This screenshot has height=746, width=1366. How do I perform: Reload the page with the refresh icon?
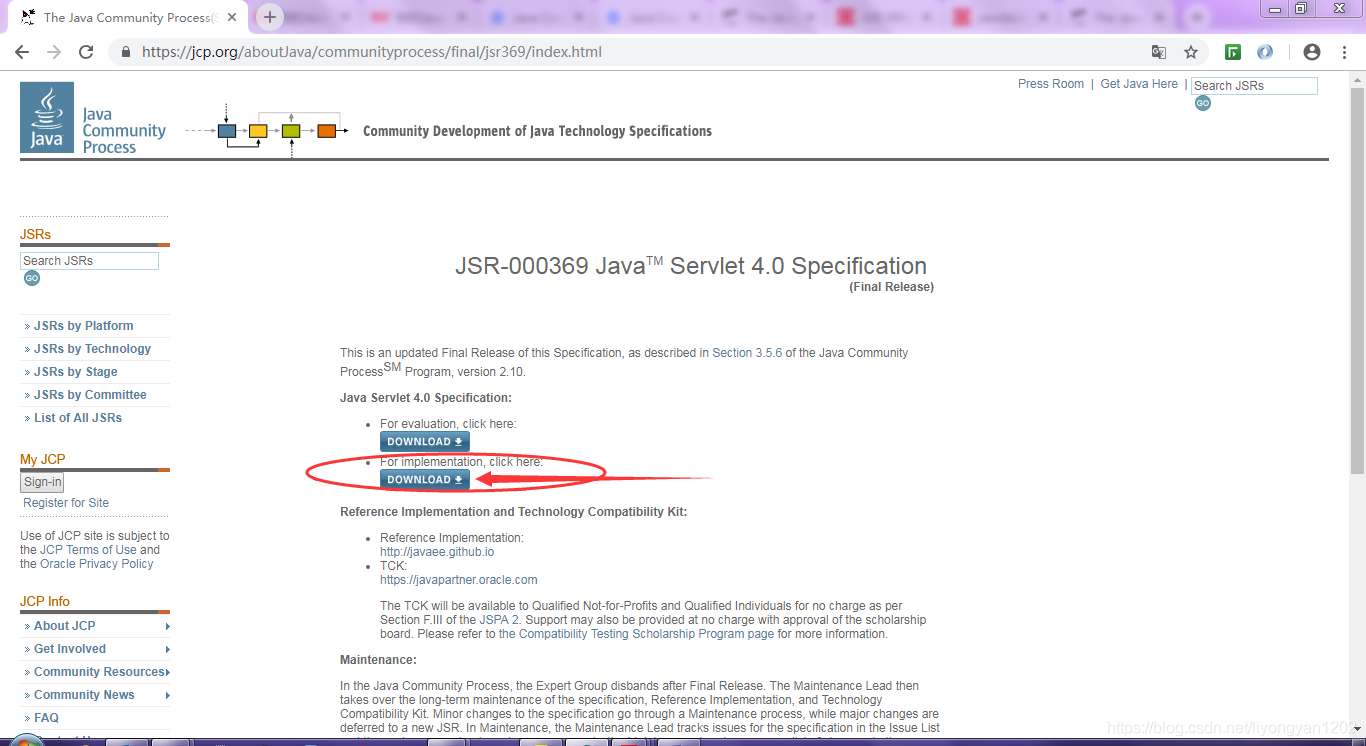(x=86, y=52)
